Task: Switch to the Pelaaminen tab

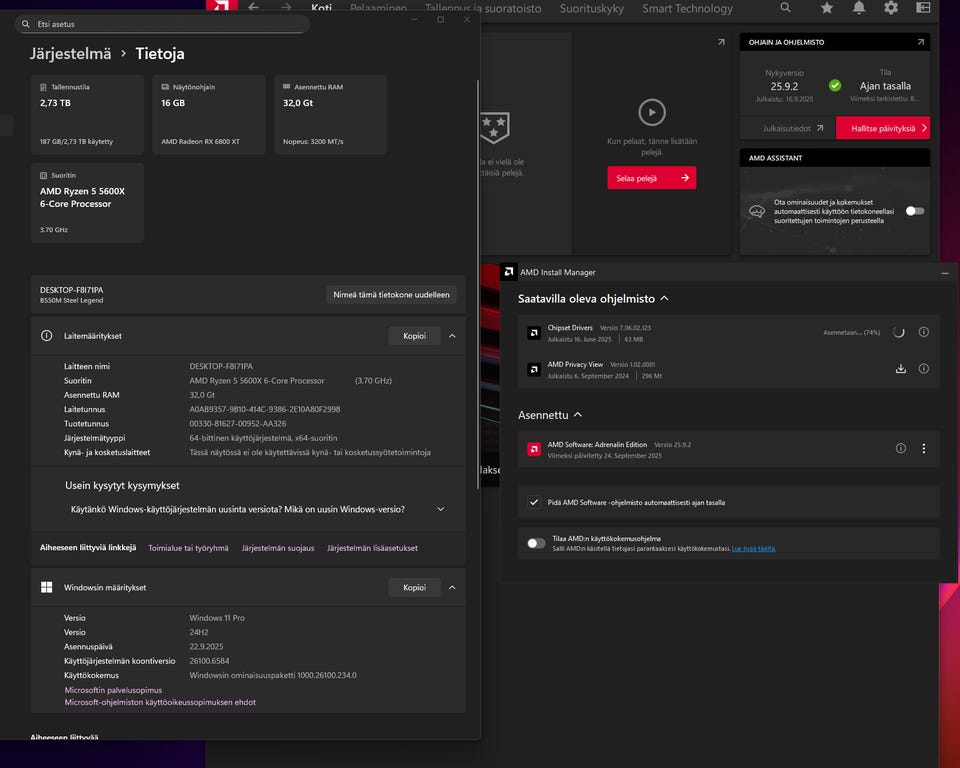Action: [378, 8]
